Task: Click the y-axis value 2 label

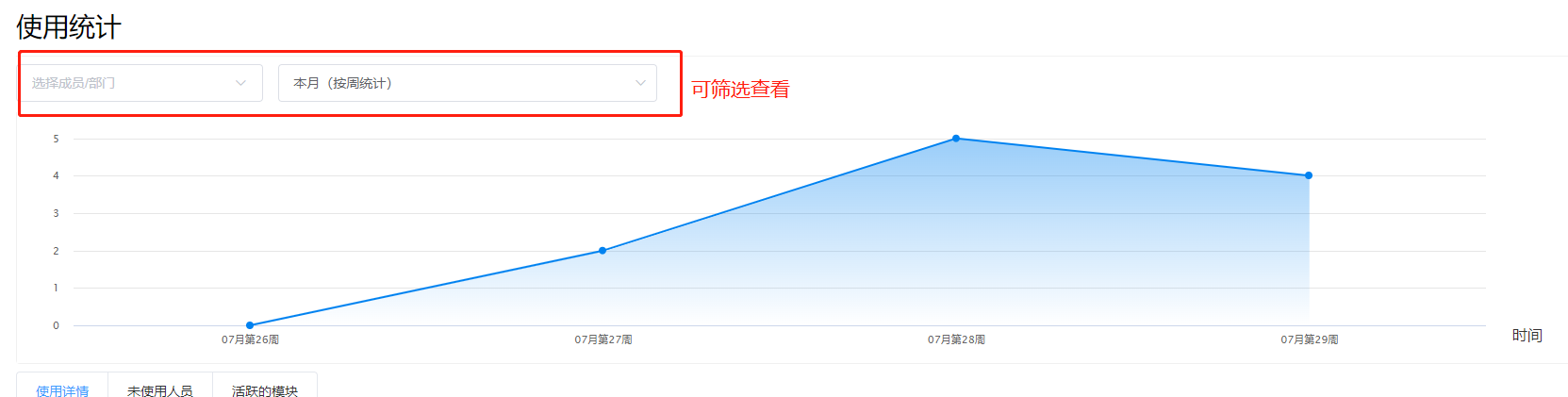Action: point(56,251)
